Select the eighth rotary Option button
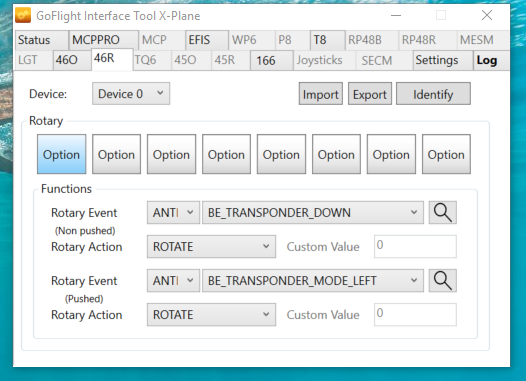Image resolution: width=526 pixels, height=381 pixels. 446,154
